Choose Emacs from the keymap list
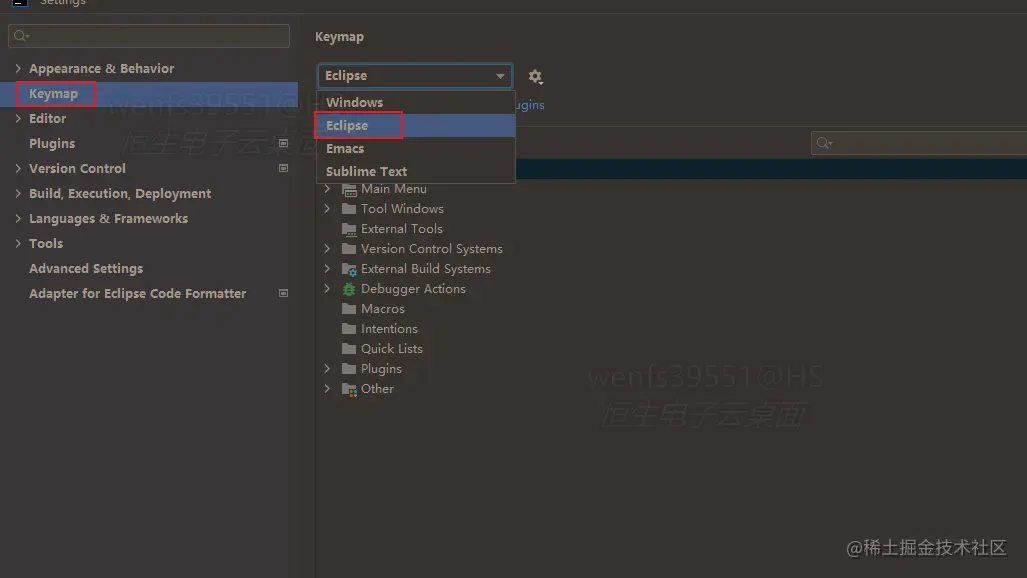This screenshot has height=578, width=1027. (416, 149)
